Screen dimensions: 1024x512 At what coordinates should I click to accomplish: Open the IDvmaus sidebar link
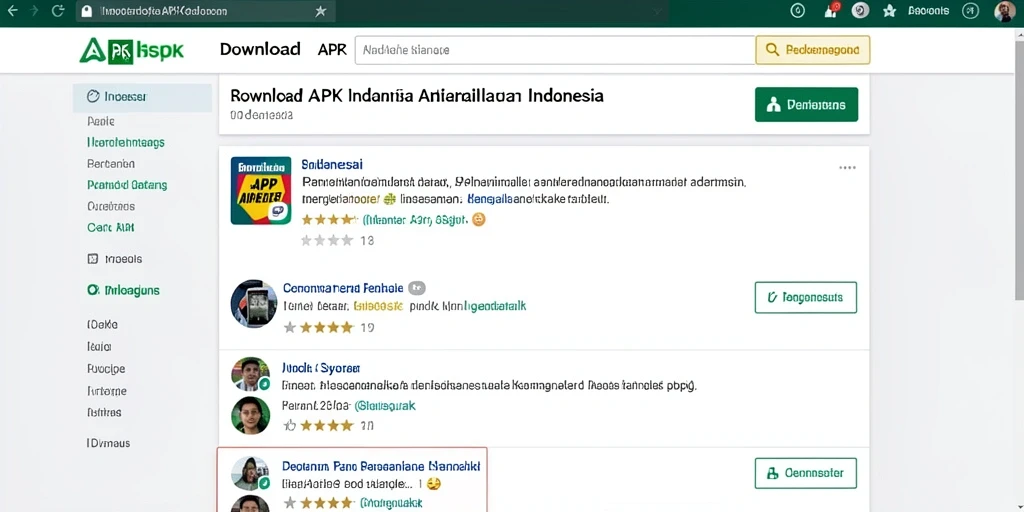(108, 443)
